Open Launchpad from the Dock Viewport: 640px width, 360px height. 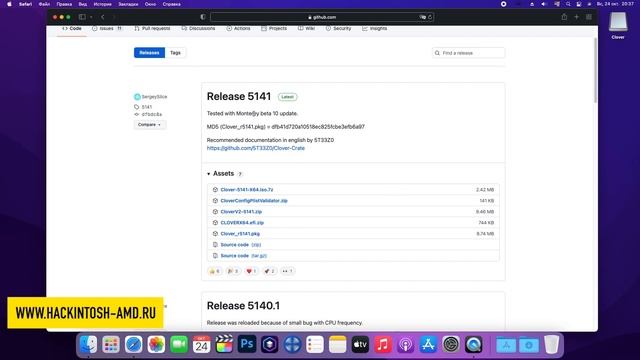(x=111, y=344)
